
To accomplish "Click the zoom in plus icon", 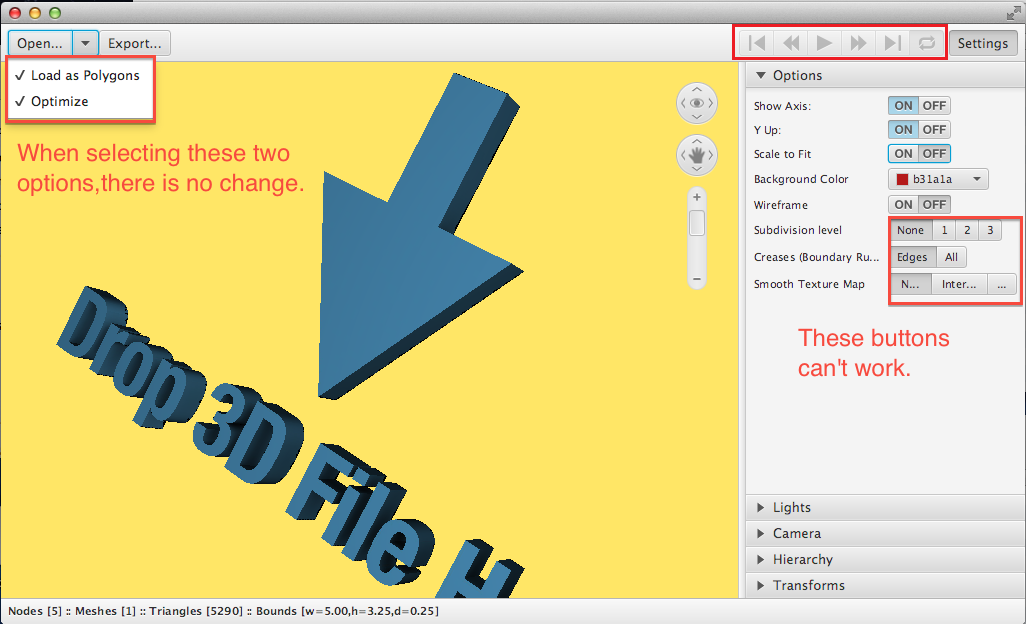I will [x=697, y=197].
